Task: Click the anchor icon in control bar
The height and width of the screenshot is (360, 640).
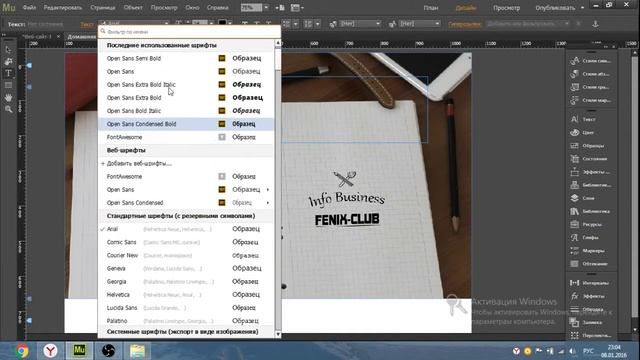Action: [596, 24]
